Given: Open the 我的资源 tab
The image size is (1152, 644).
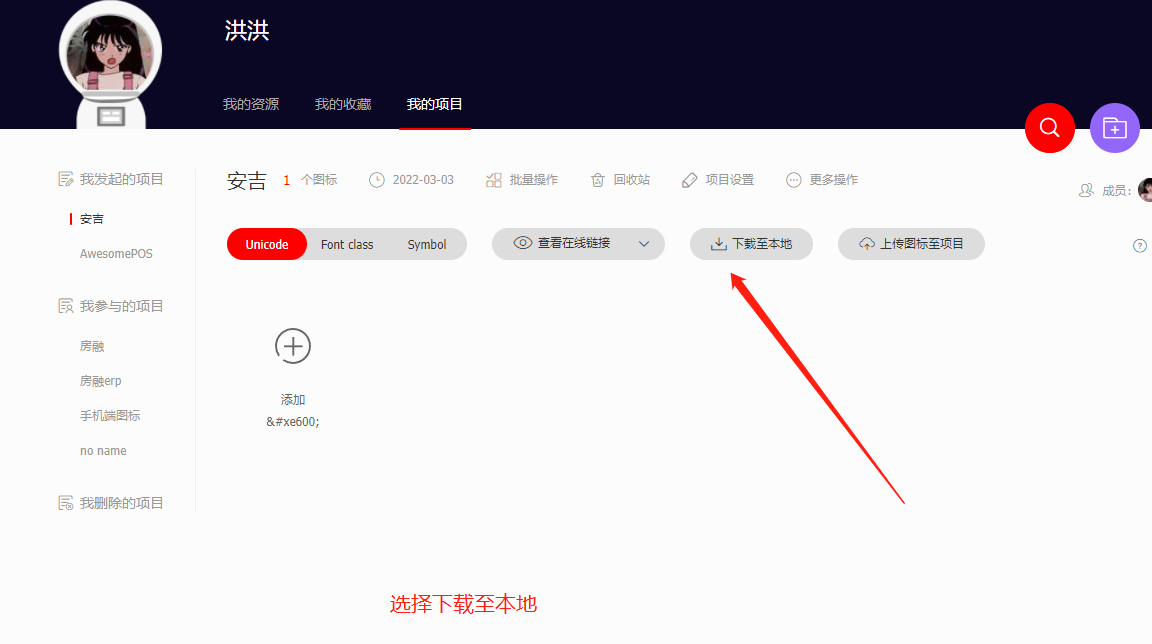Looking at the screenshot, I should tap(251, 104).
